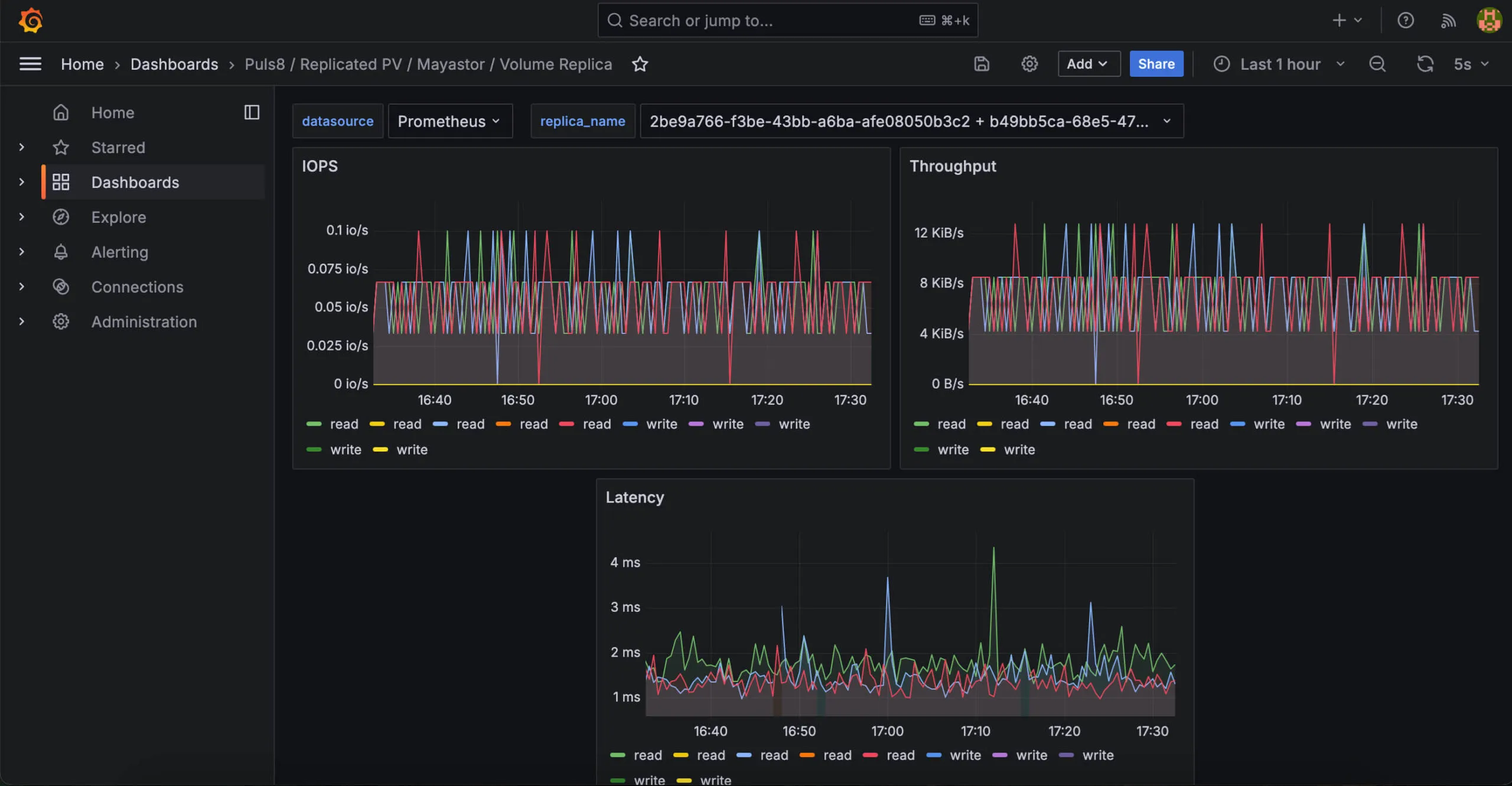This screenshot has width=1512, height=786.
Task: Refresh the dashboard manually
Action: [1425, 64]
